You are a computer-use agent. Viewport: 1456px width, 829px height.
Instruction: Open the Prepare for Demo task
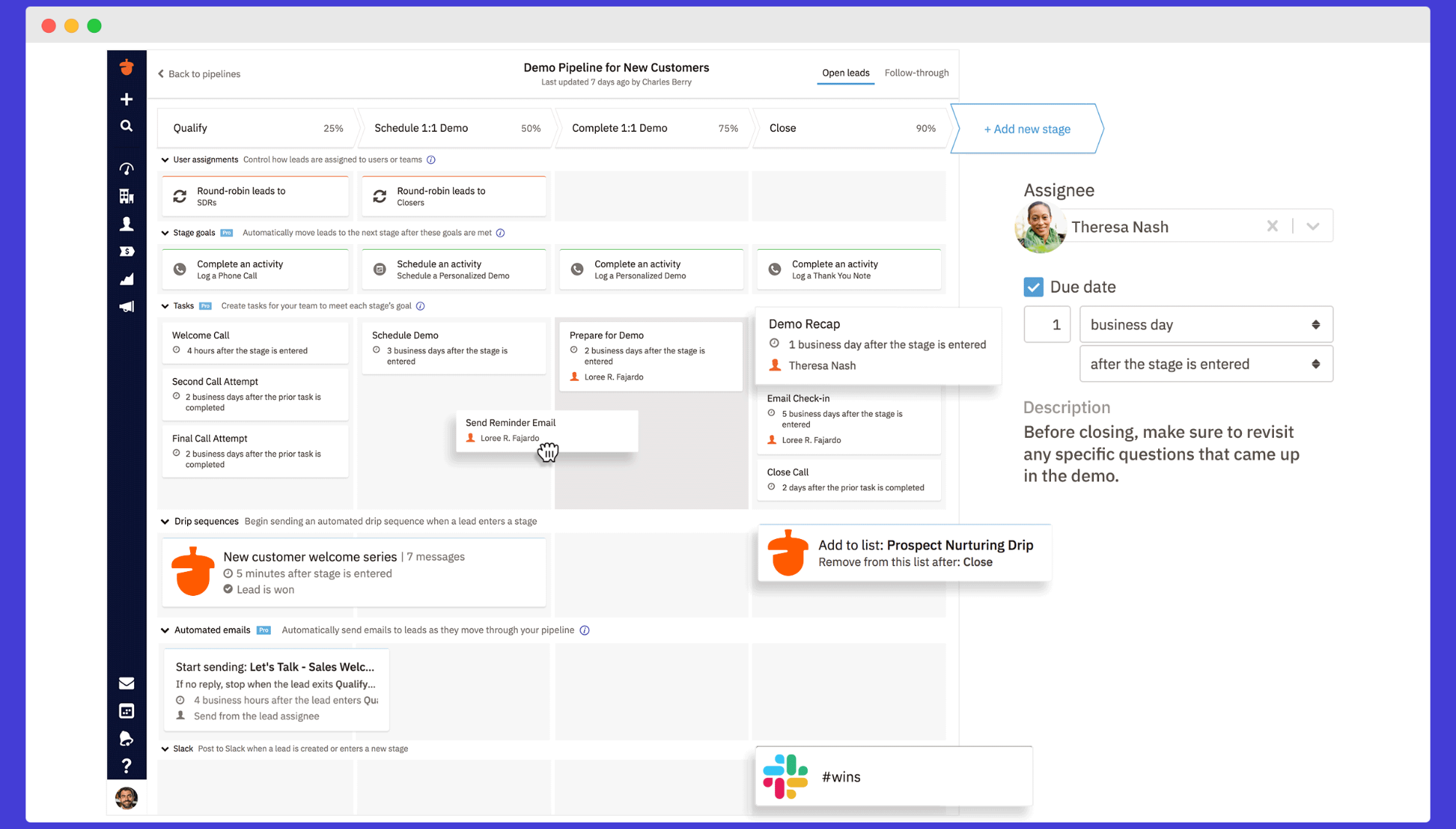pos(651,355)
